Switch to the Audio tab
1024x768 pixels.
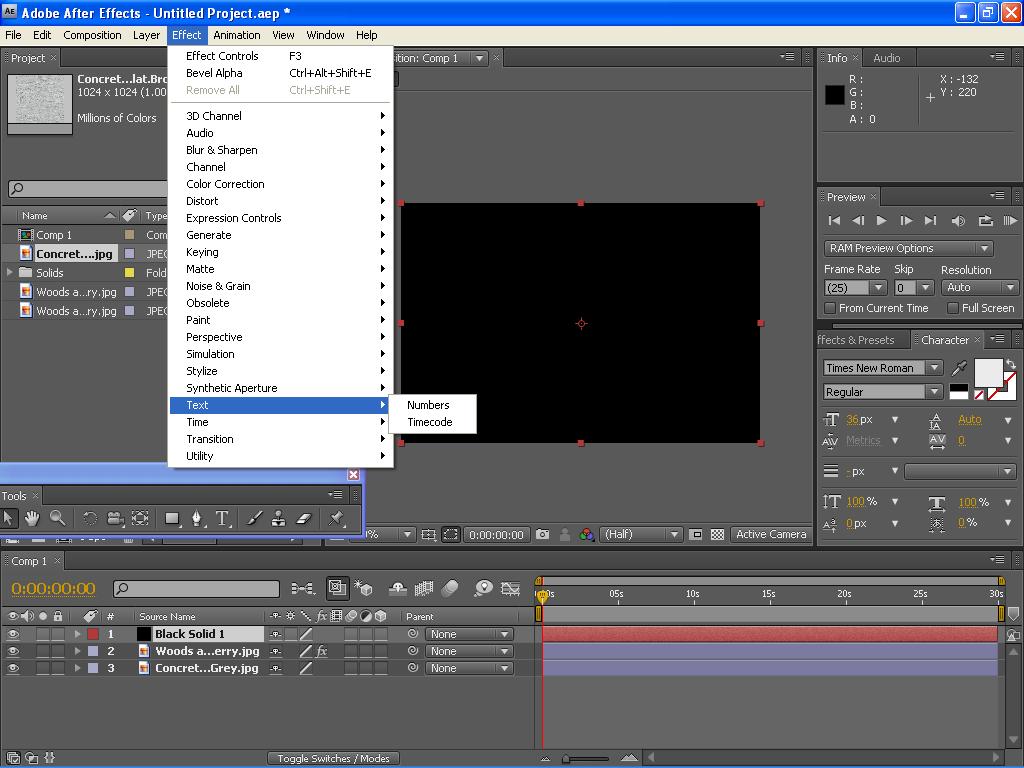coord(886,58)
